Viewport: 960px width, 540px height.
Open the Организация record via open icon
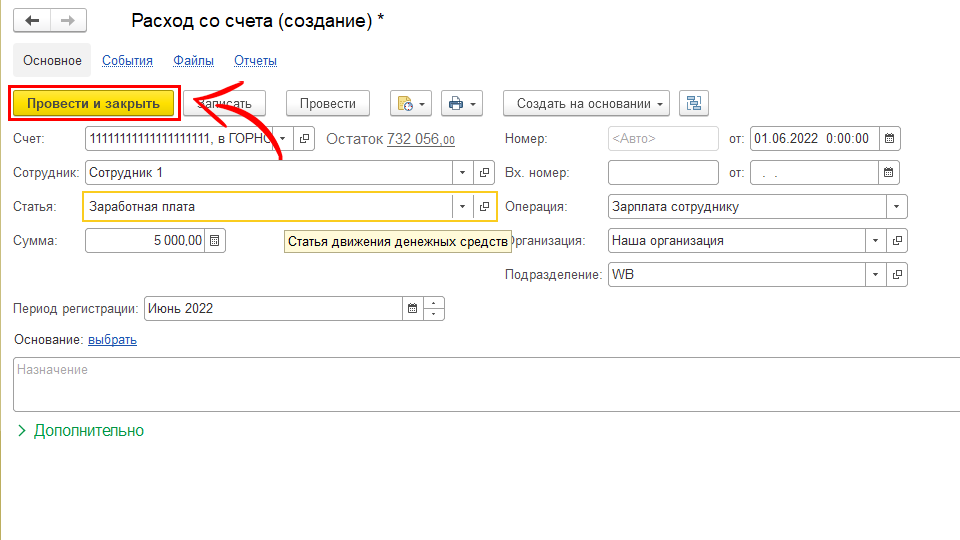897,241
